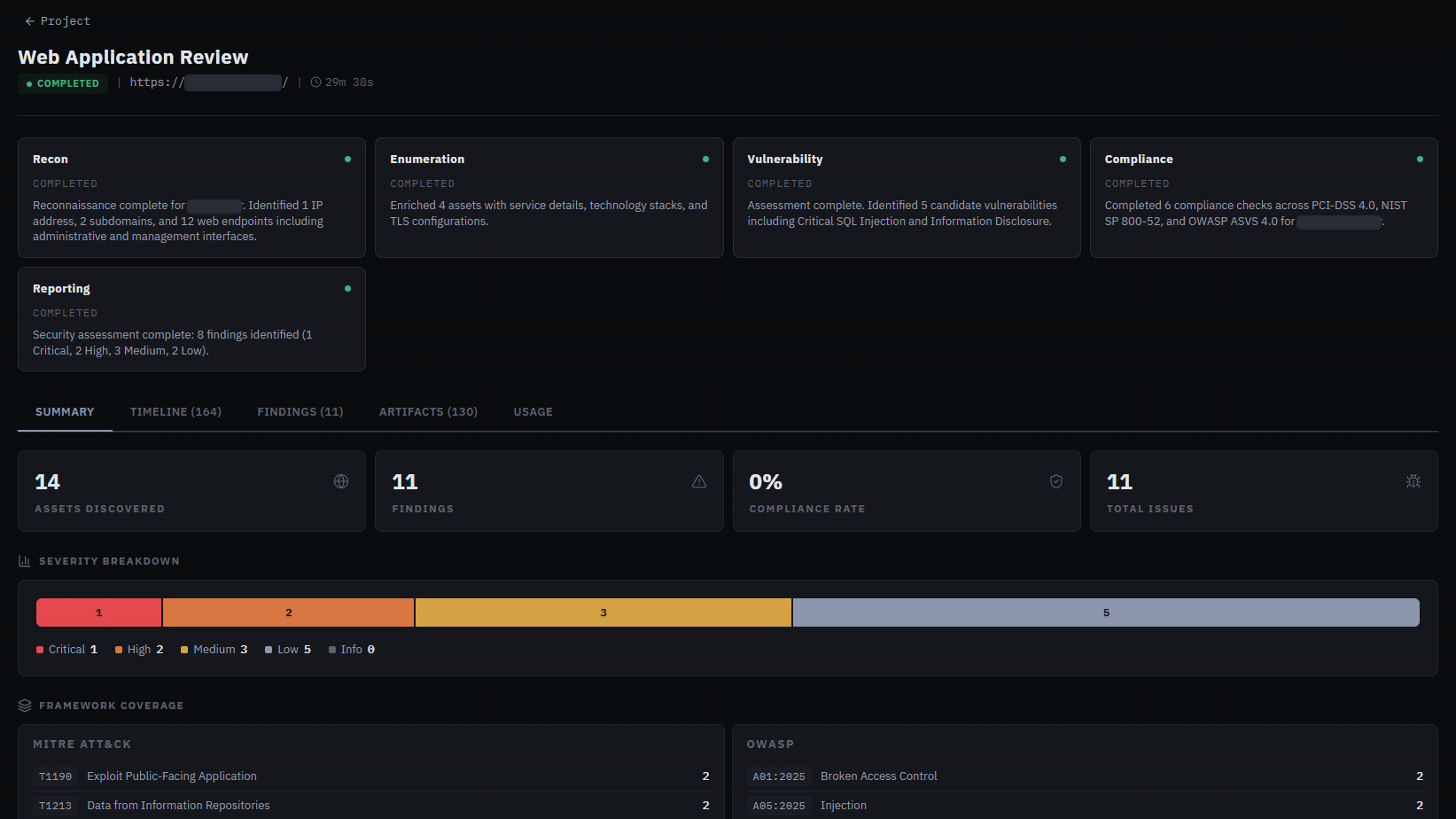Select the yellow Medium segment of severity bar
1456x819 pixels.
coord(603,612)
